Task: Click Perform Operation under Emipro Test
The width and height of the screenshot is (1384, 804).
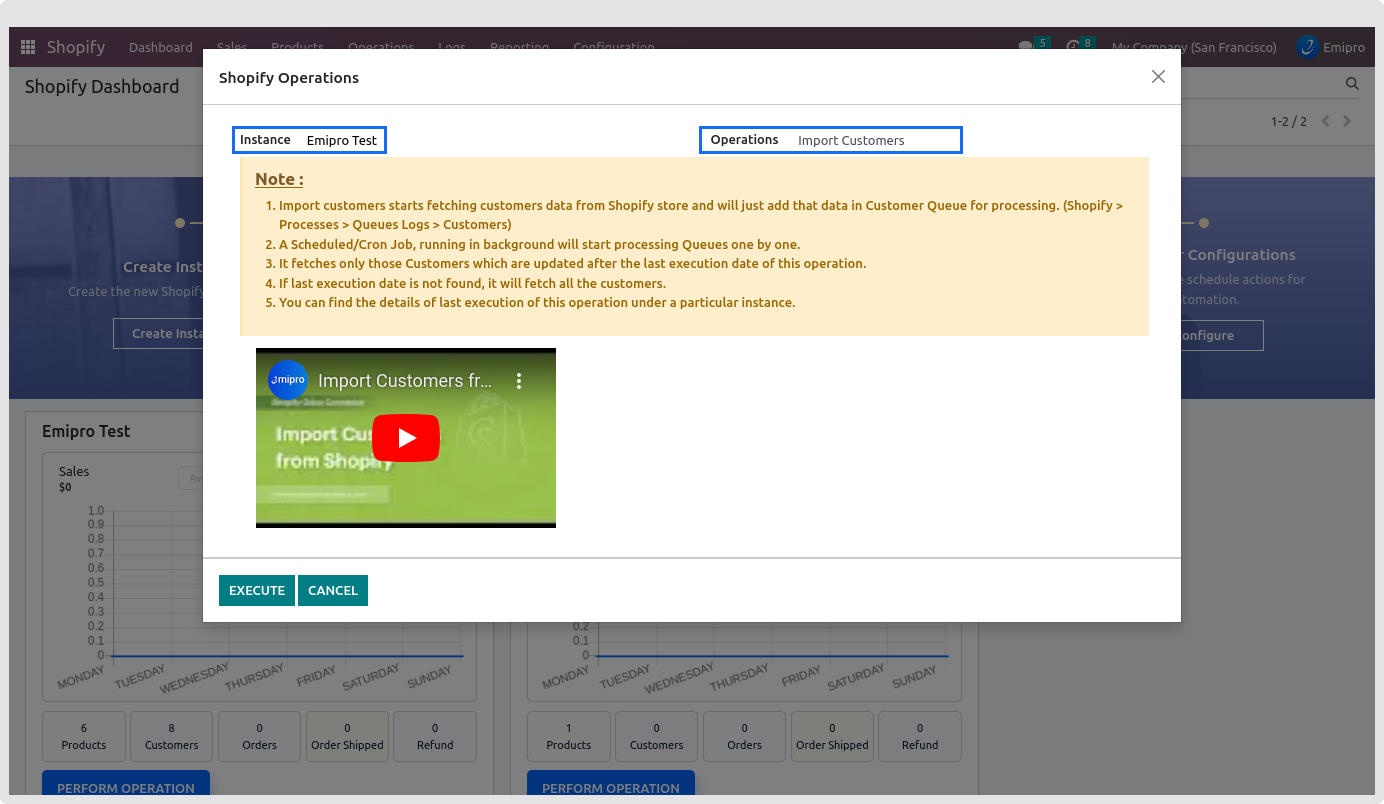Action: [126, 784]
